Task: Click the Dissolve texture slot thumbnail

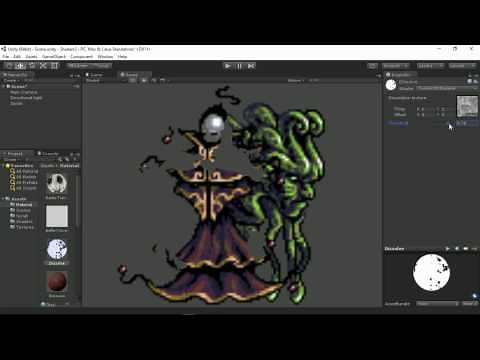Action: point(467,106)
